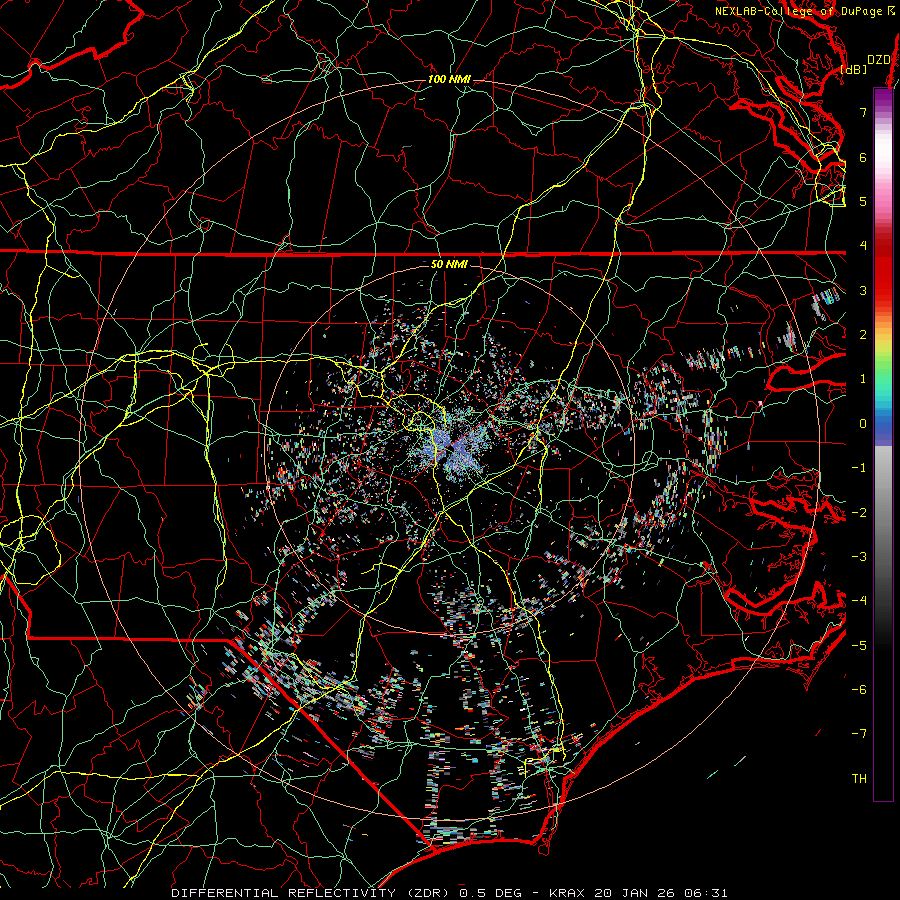Click the TH threshold label

click(859, 778)
